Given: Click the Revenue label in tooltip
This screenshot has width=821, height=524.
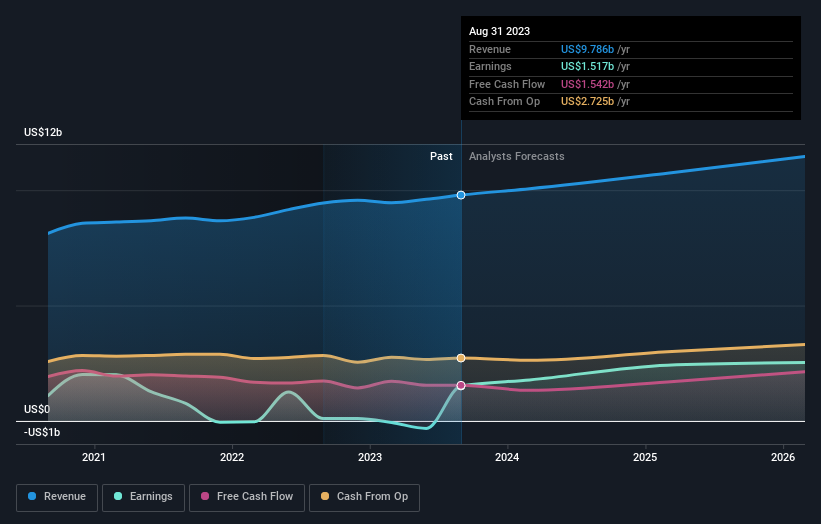Looking at the screenshot, I should tap(490, 49).
